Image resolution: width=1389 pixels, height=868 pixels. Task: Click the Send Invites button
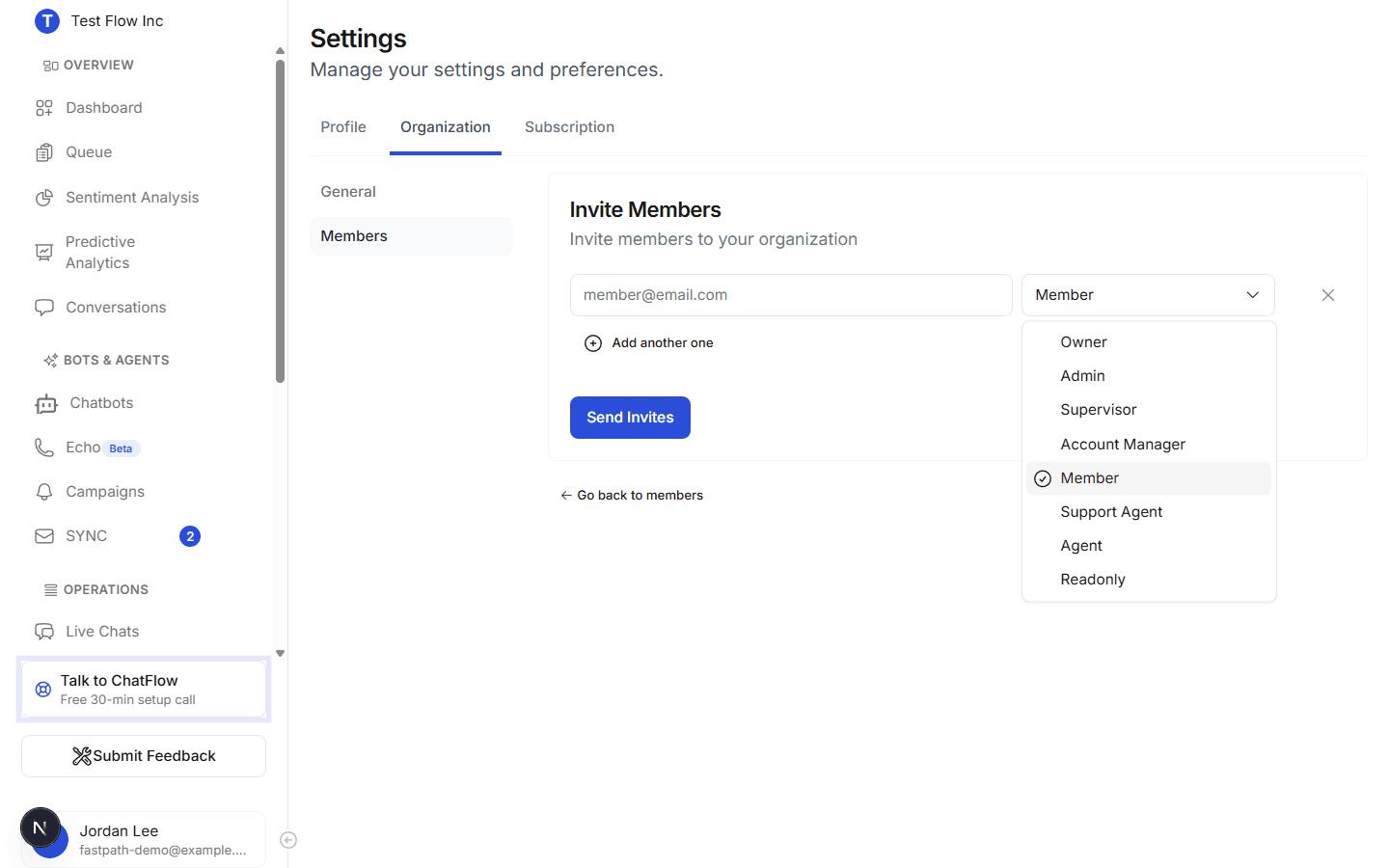tap(630, 418)
